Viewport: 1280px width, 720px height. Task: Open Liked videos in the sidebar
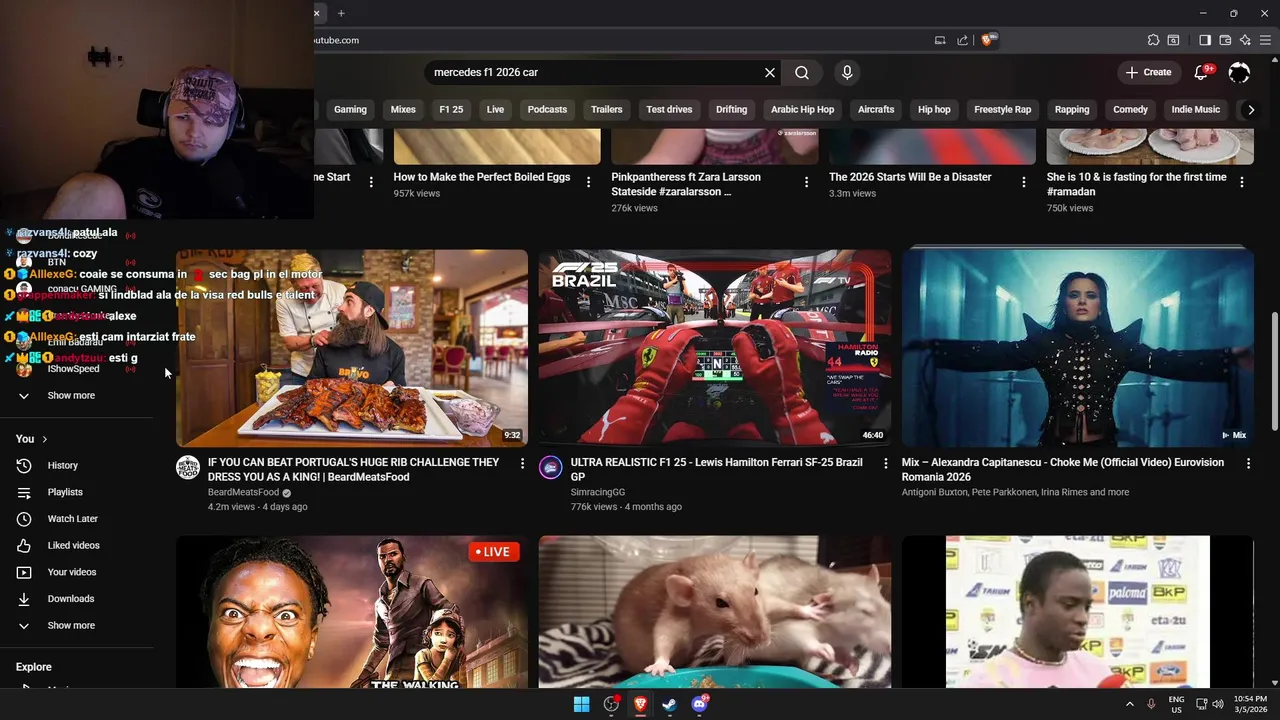coord(73,545)
